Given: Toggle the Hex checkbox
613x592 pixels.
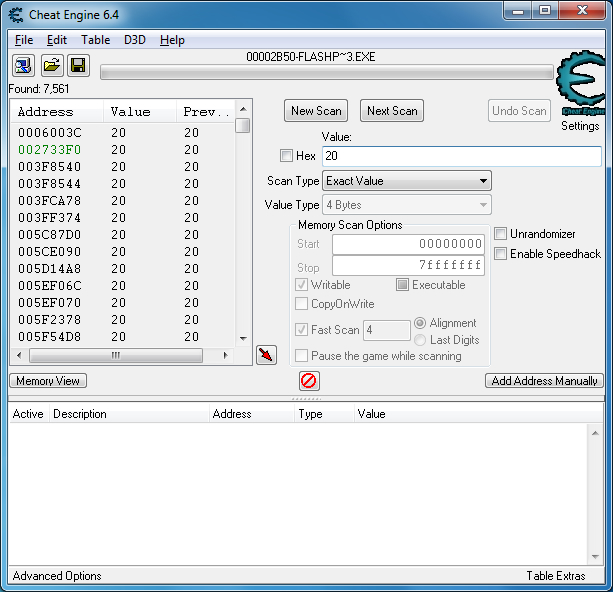Looking at the screenshot, I should pyautogui.click(x=286, y=156).
